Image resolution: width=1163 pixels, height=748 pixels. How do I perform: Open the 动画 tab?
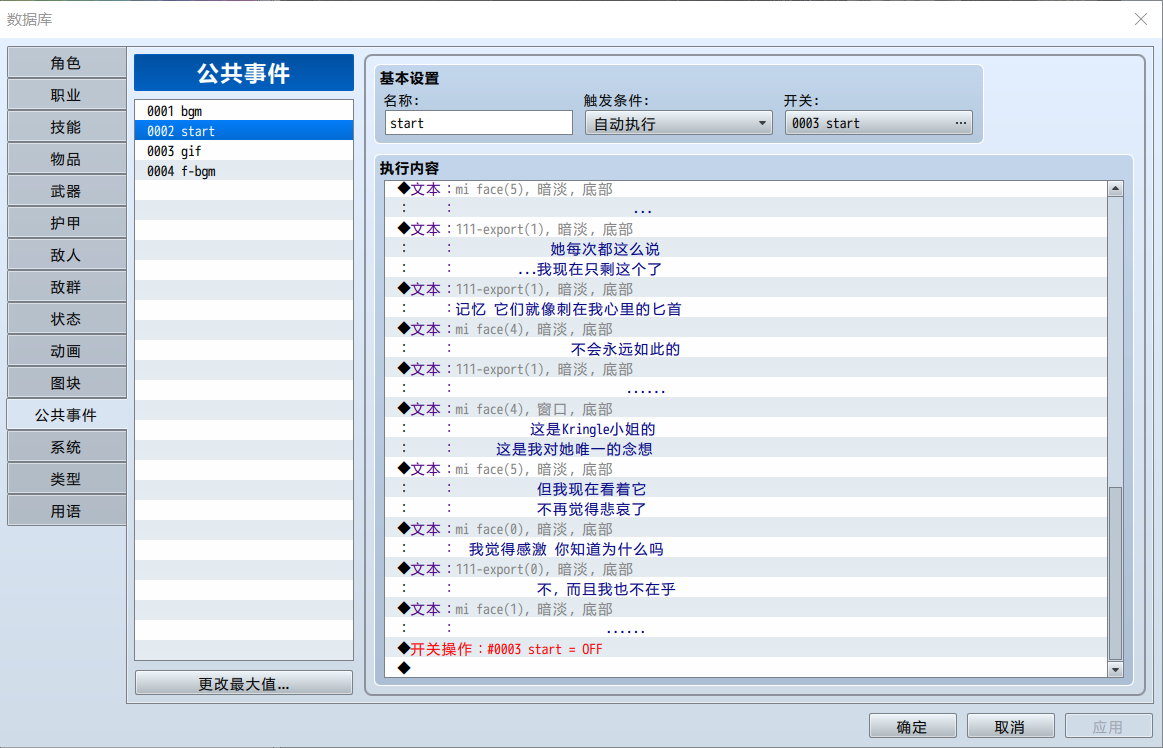click(x=66, y=351)
